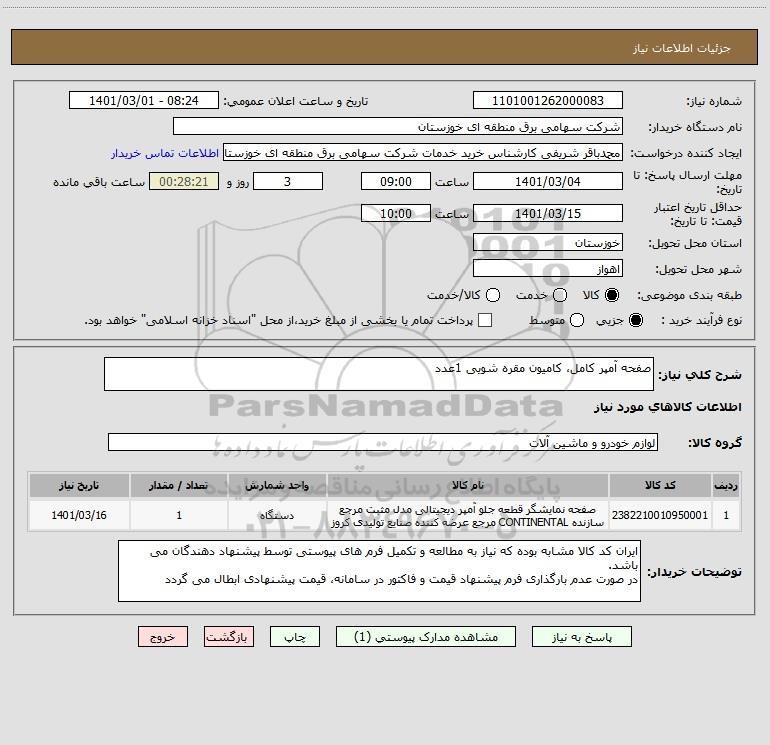Image resolution: width=770 pixels, height=745 pixels.
Task: Click the نام کالا column header
Action: 468,485
